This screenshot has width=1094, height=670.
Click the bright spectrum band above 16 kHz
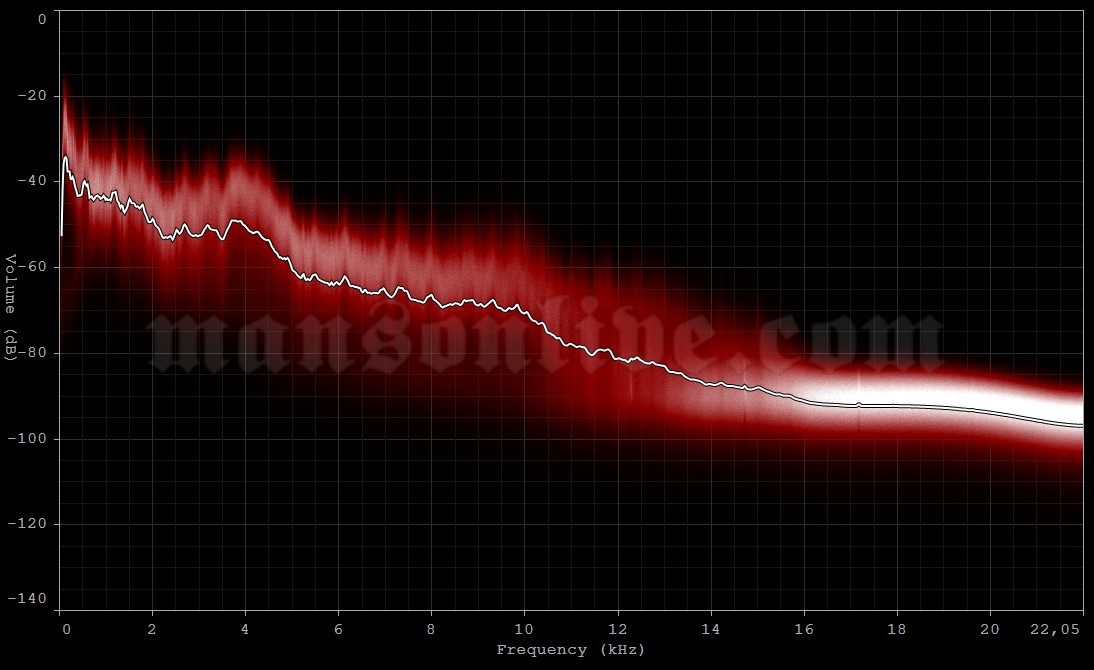(900, 390)
